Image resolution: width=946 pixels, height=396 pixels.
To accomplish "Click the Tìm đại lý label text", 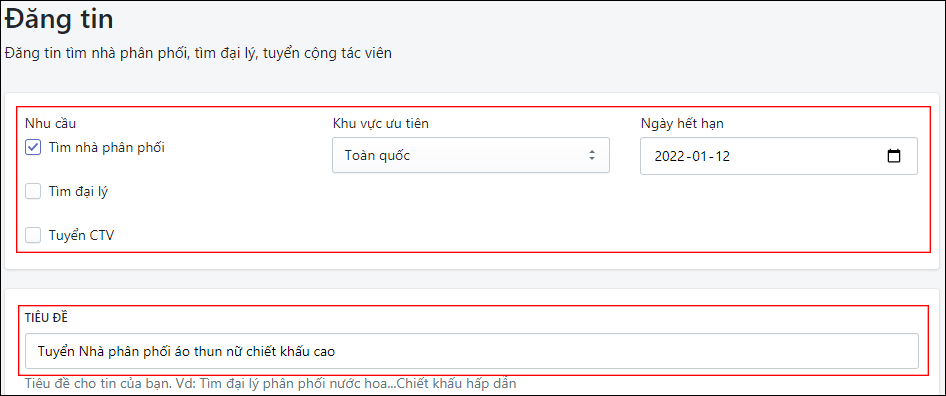I will click(78, 191).
